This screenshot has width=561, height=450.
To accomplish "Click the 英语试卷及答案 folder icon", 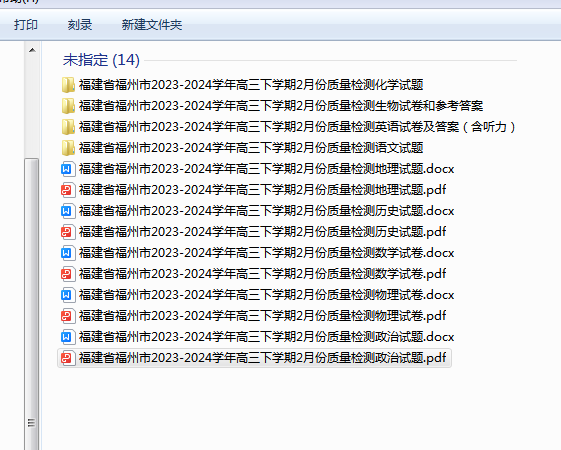I will coord(68,127).
